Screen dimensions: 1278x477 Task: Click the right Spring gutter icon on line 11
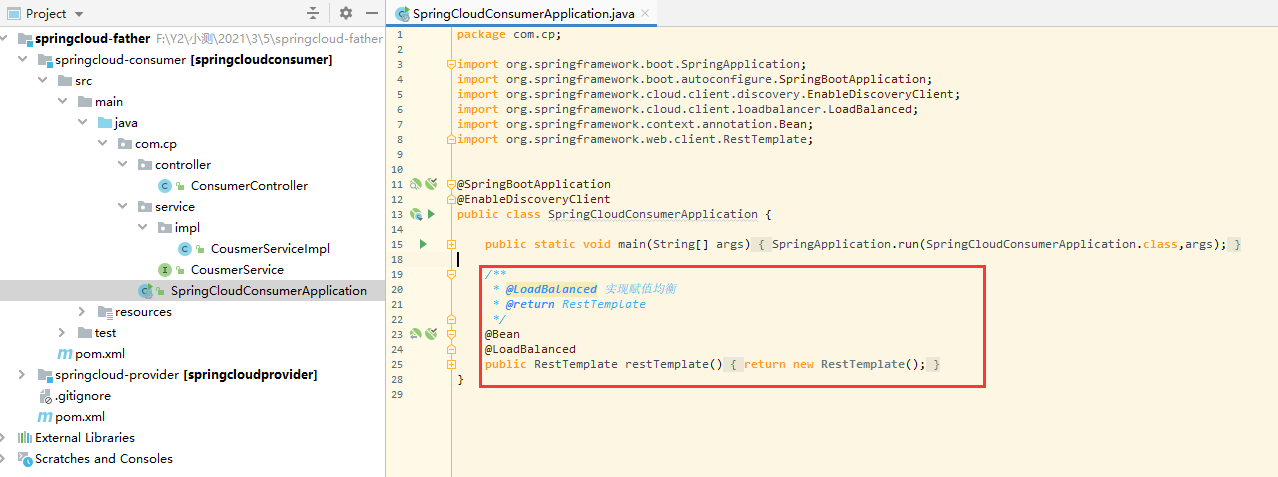(x=431, y=184)
